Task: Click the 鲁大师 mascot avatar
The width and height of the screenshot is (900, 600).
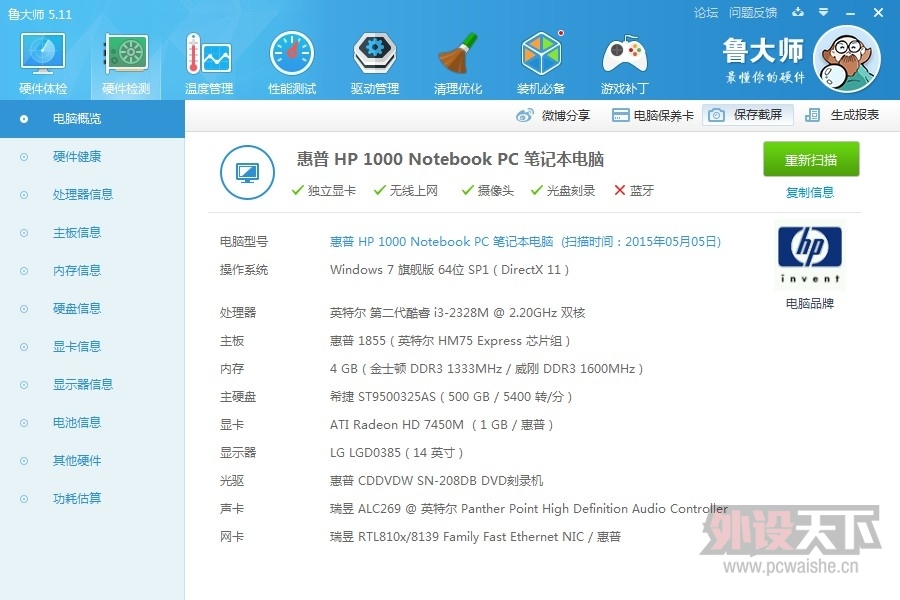Action: coord(847,59)
